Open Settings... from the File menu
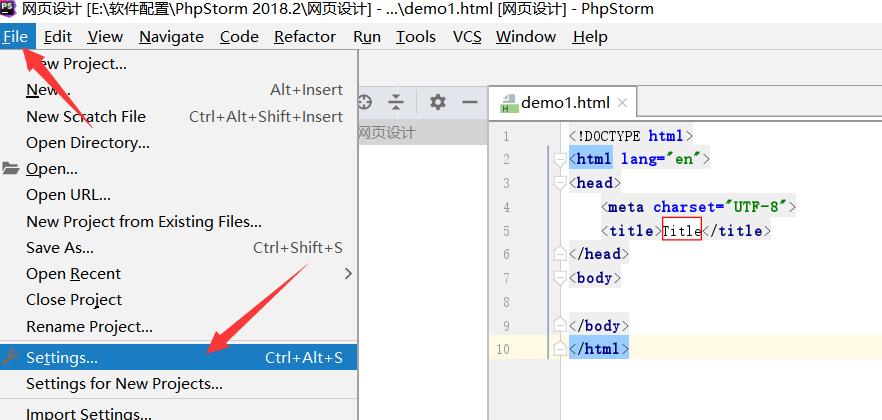 [x=178, y=357]
